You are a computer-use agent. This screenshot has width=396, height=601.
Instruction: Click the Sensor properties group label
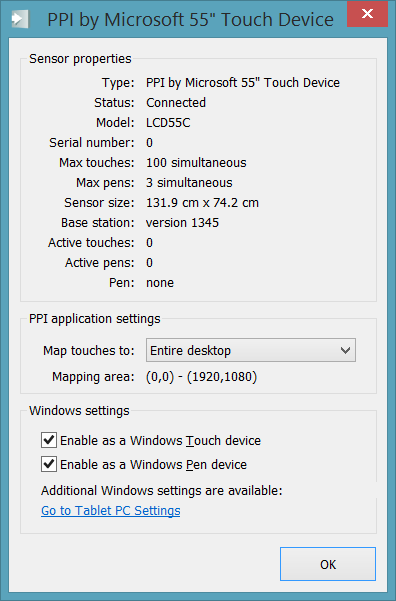point(80,59)
